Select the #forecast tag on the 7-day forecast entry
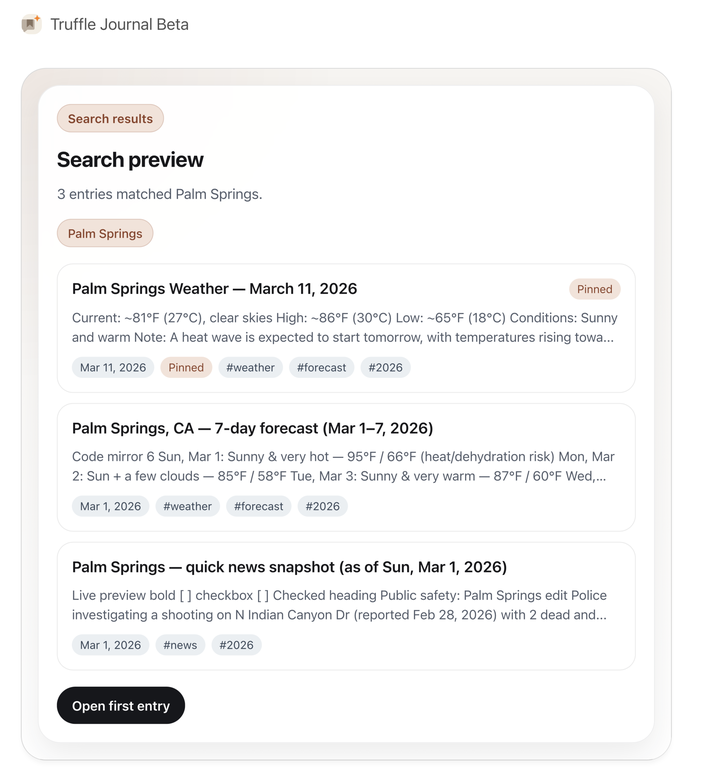Image resolution: width=706 pixels, height=779 pixels. (258, 506)
